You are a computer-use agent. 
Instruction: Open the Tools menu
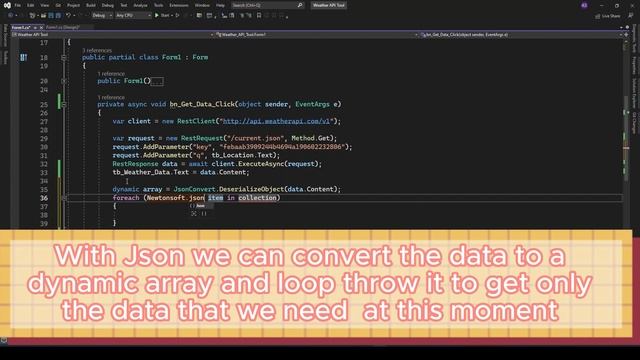[x=158, y=5]
